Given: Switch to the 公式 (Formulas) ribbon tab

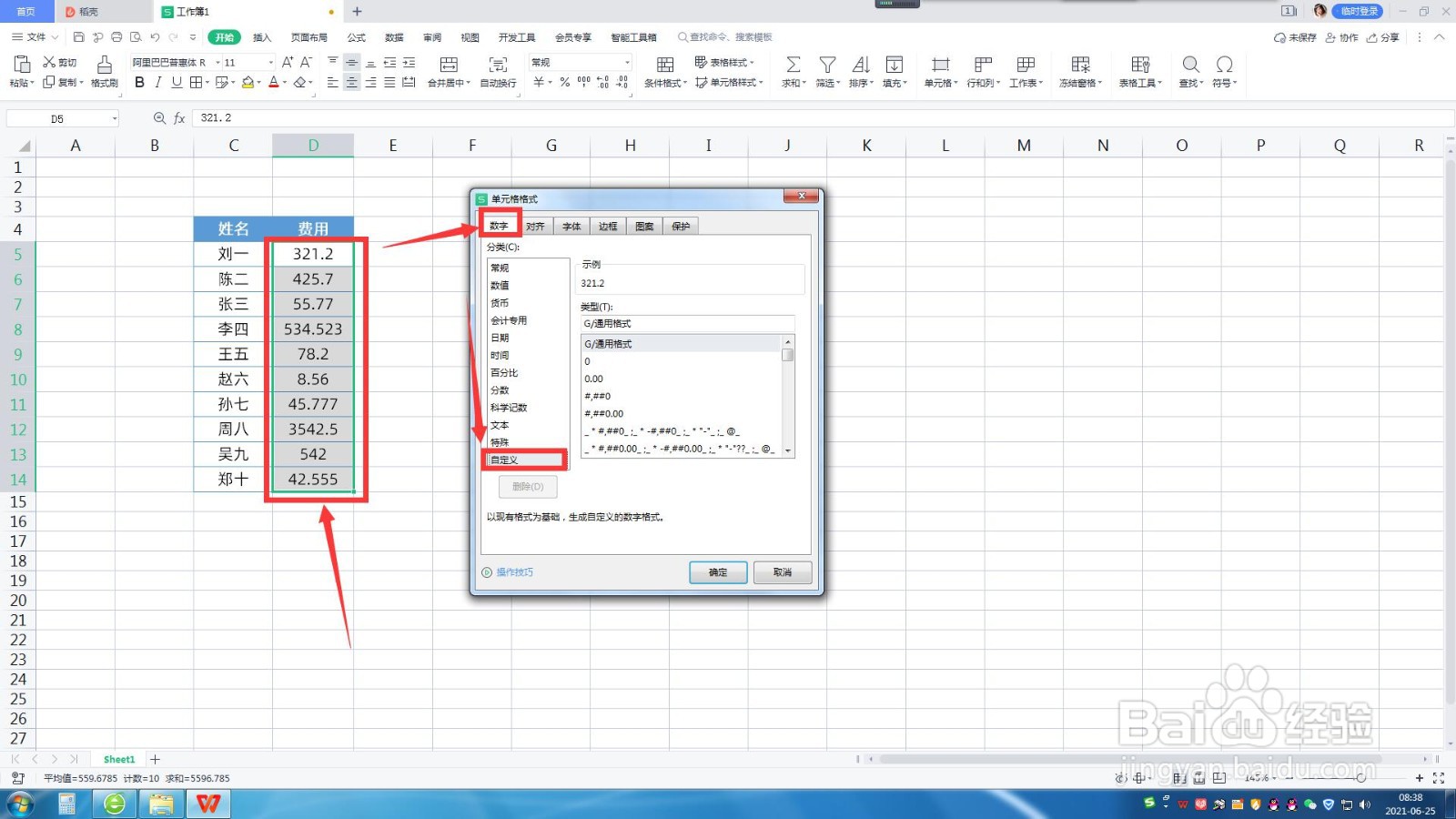Looking at the screenshot, I should tap(357, 37).
